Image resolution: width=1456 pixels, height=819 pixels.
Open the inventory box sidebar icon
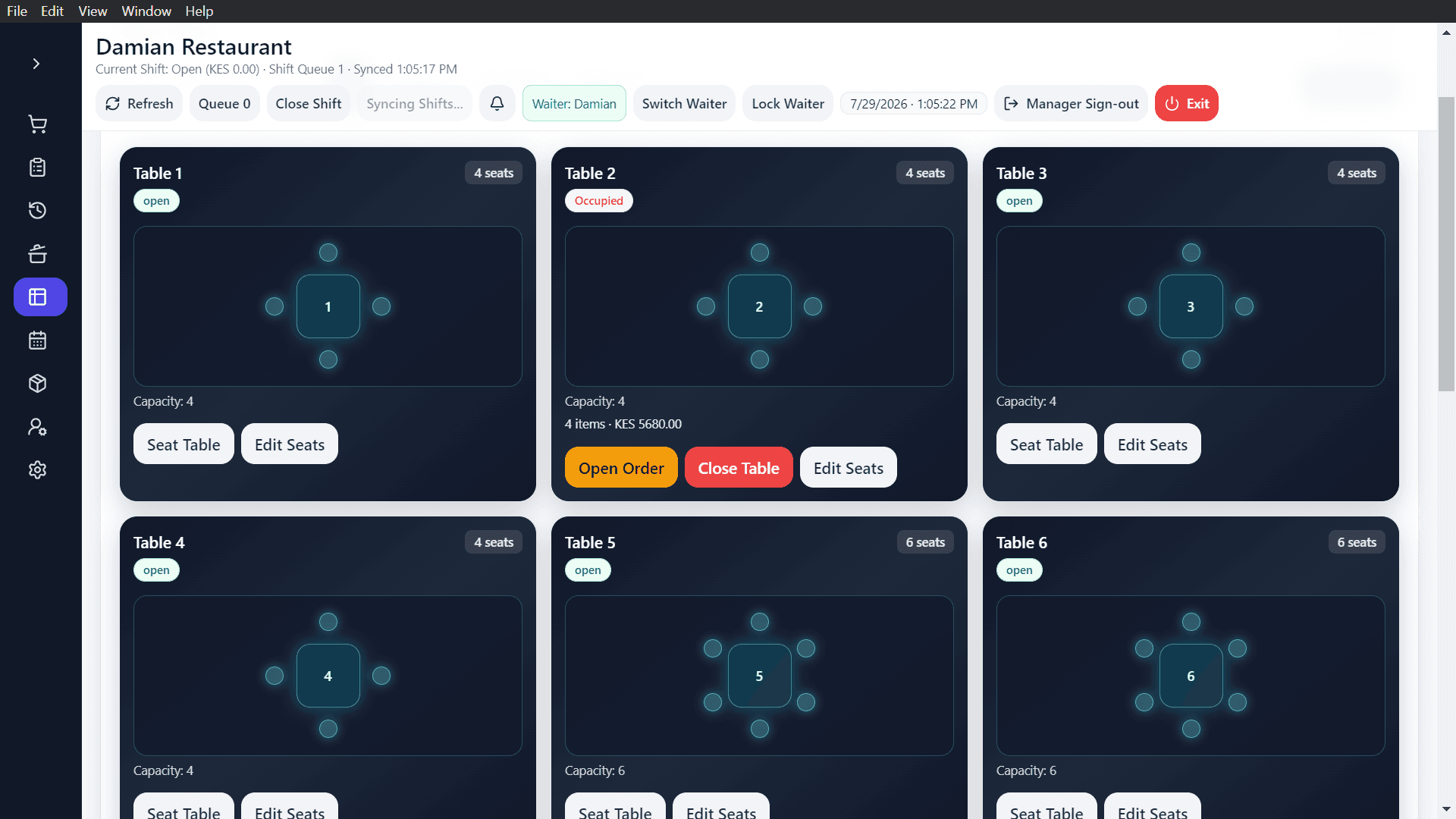38,384
